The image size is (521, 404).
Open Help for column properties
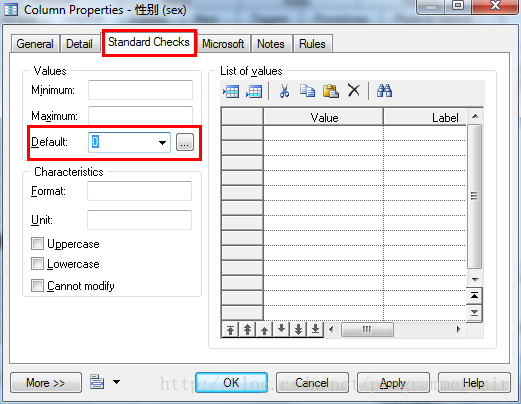pos(474,383)
